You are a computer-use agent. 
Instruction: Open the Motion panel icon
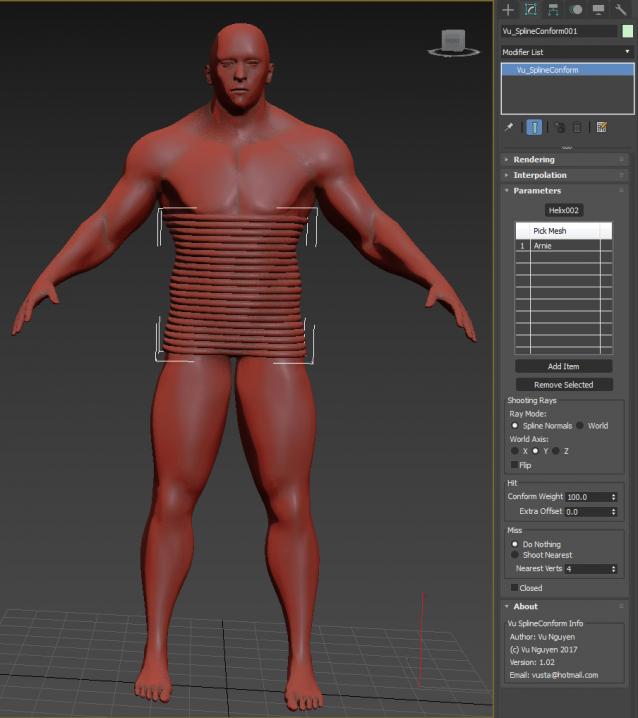click(x=576, y=10)
